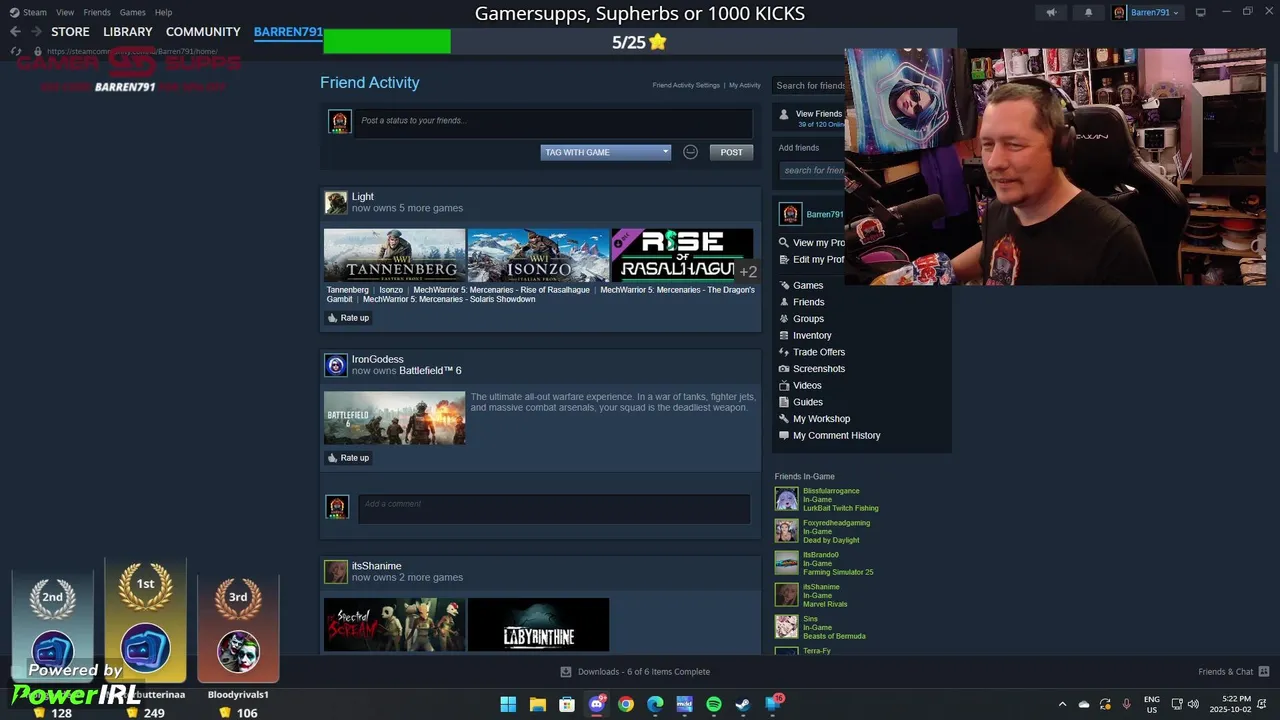Viewport: 1280px width, 720px height.
Task: Click the Steam icon in the taskbar
Action: (743, 704)
